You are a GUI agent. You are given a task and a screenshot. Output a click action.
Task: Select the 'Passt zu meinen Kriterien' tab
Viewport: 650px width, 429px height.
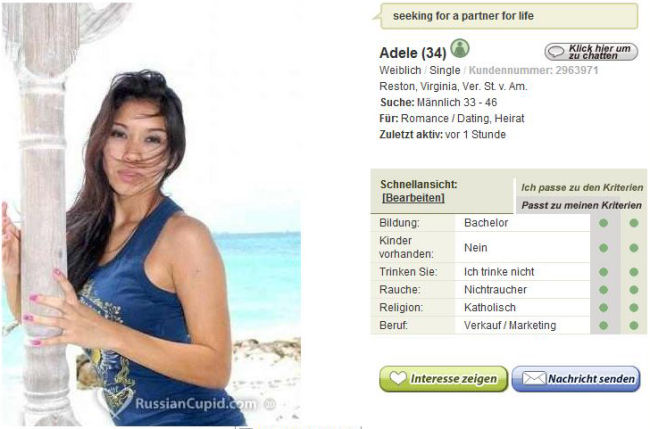581,205
